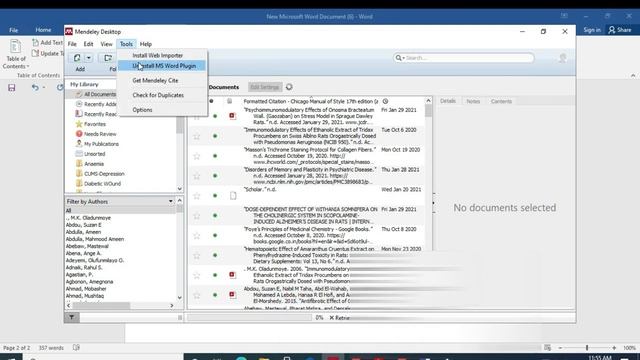
Task: Open the search magnifier dropdown
Action: 400,58
